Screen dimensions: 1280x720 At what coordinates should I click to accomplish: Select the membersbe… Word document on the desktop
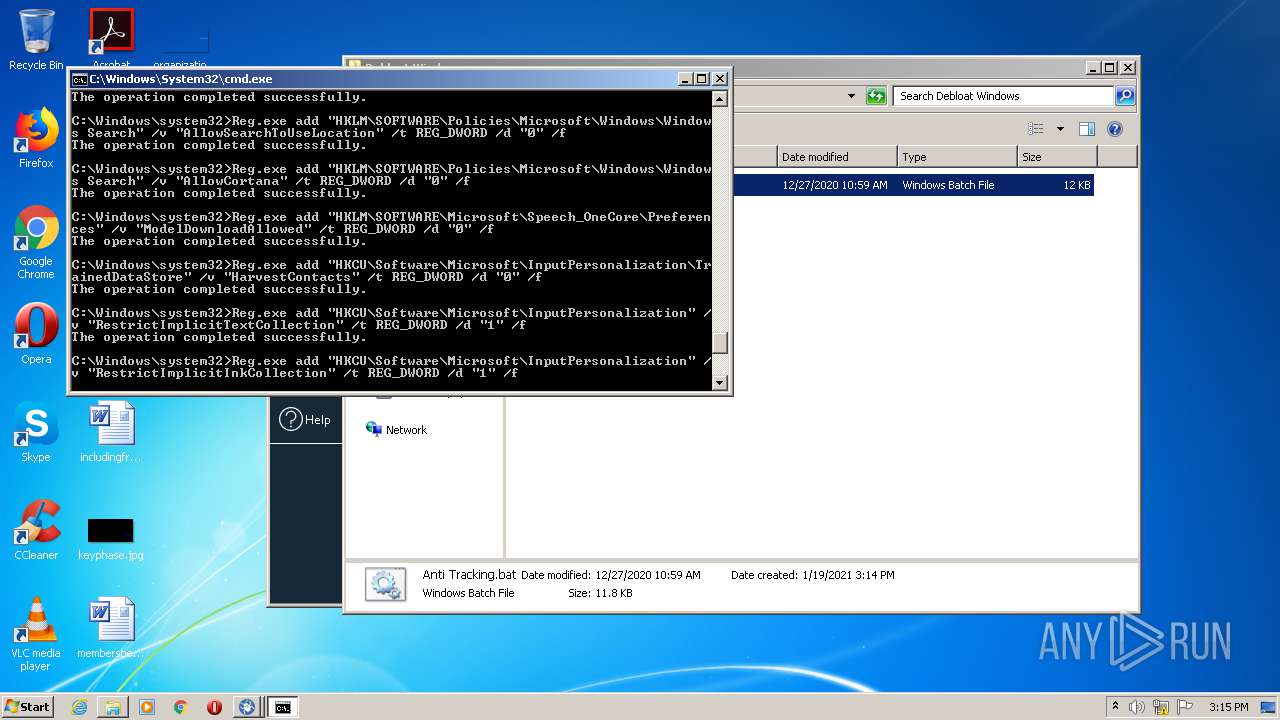(x=111, y=628)
